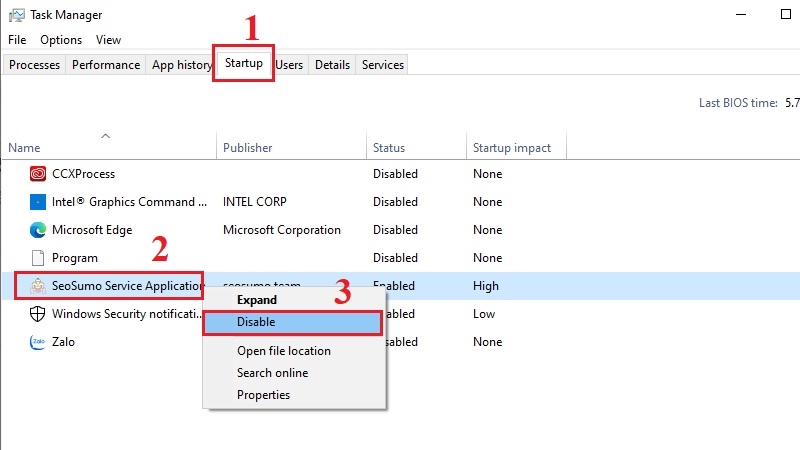
Task: Open the Options menu
Action: pos(61,40)
